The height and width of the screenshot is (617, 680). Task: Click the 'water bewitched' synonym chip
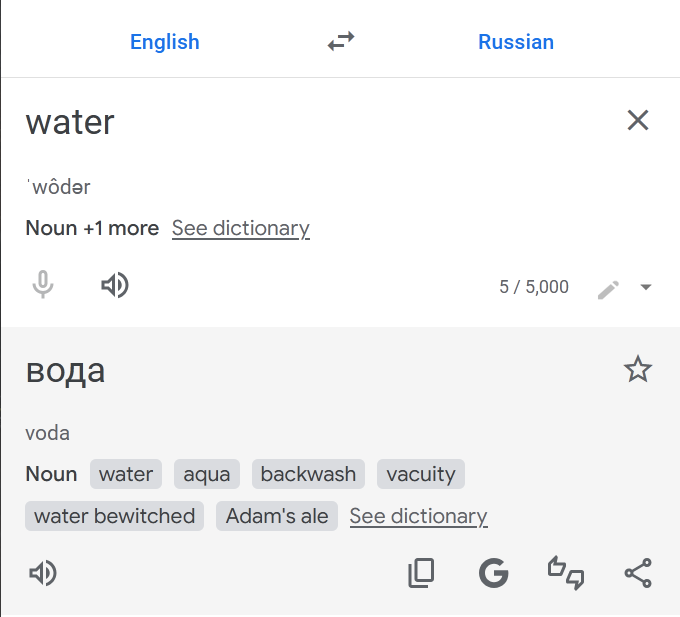(x=114, y=516)
